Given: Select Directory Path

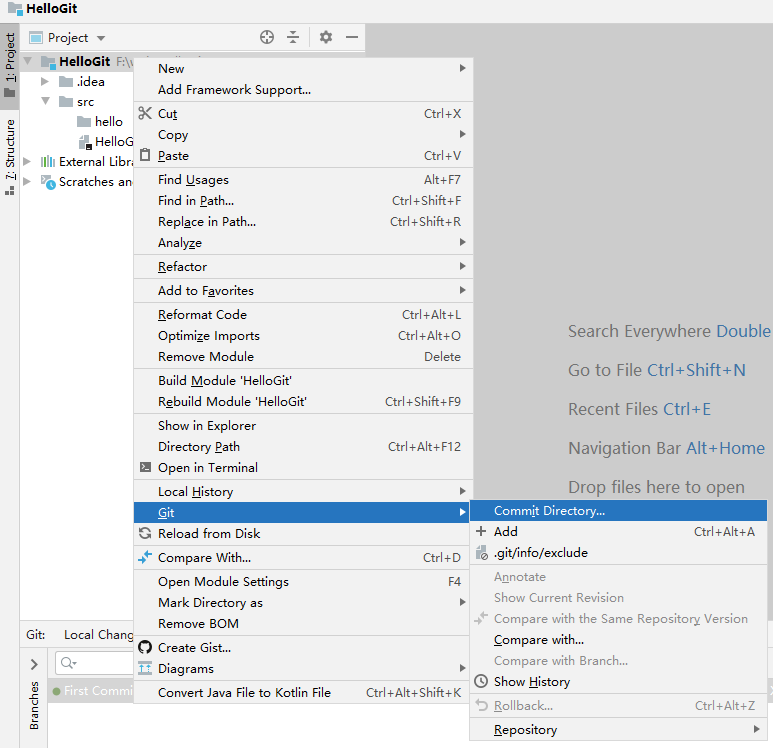Looking at the screenshot, I should pyautogui.click(x=303, y=446).
